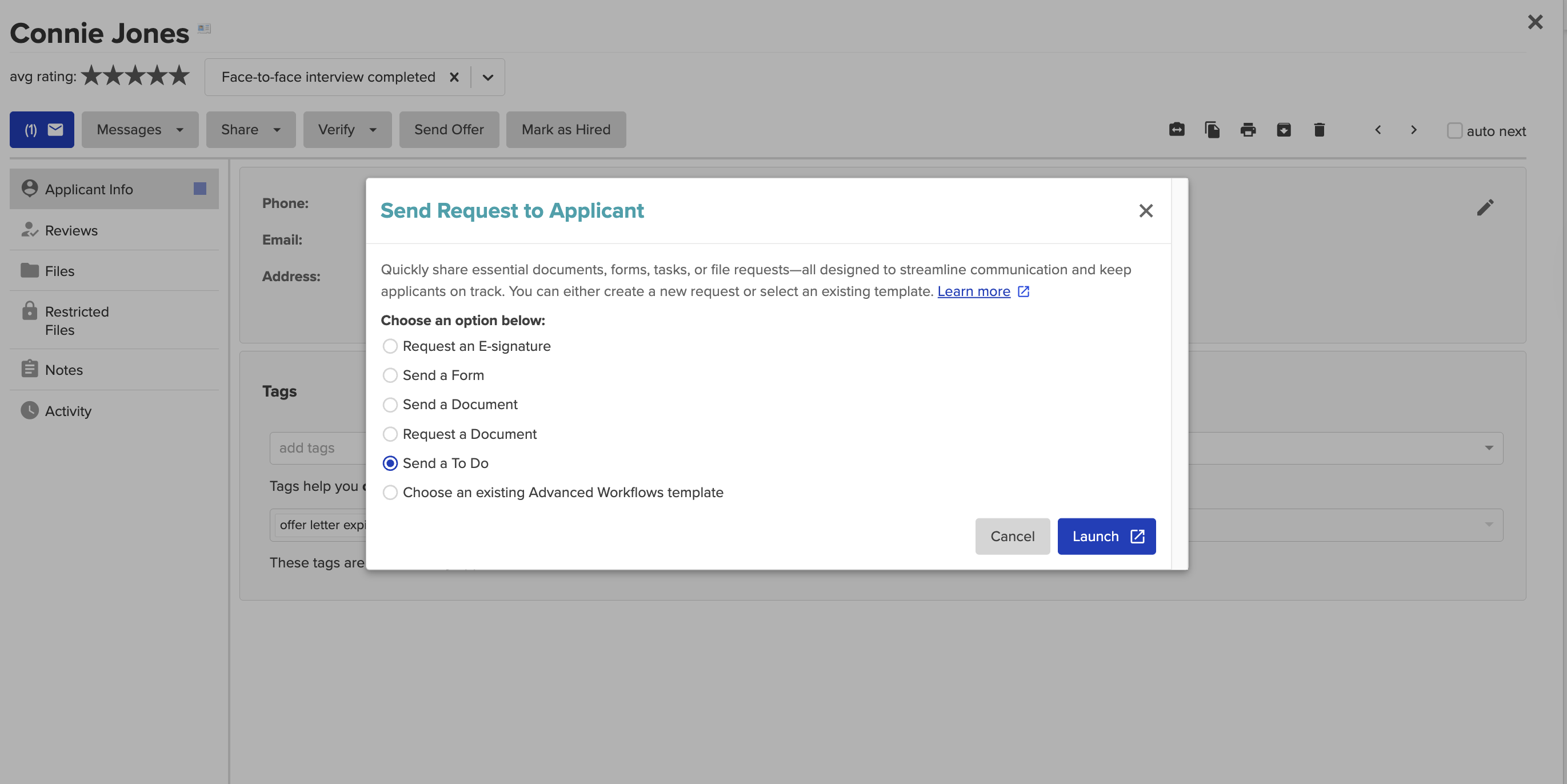Image resolution: width=1567 pixels, height=784 pixels.
Task: Go to previous applicant arrow
Action: 1378,130
